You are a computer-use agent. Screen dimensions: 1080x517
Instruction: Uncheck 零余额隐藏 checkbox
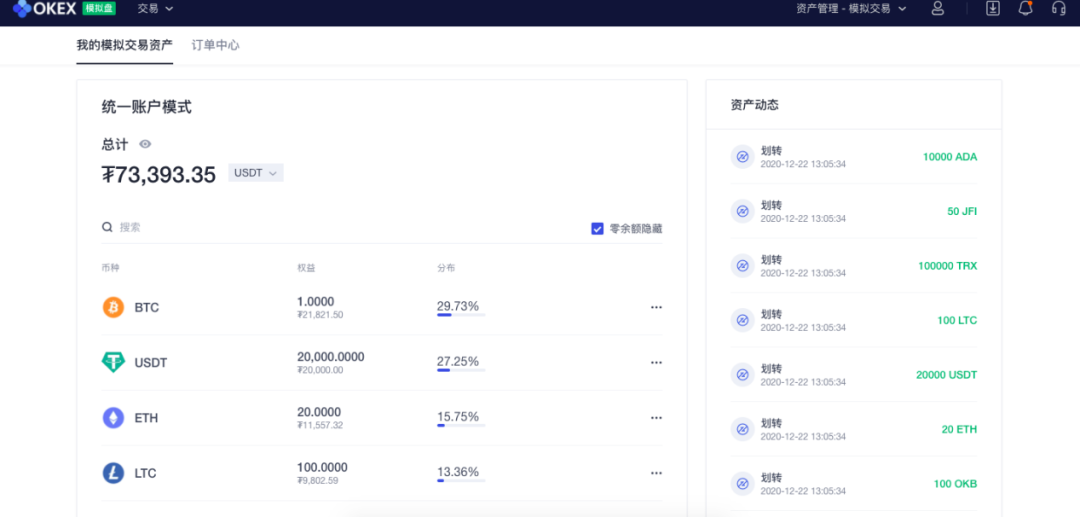point(597,229)
